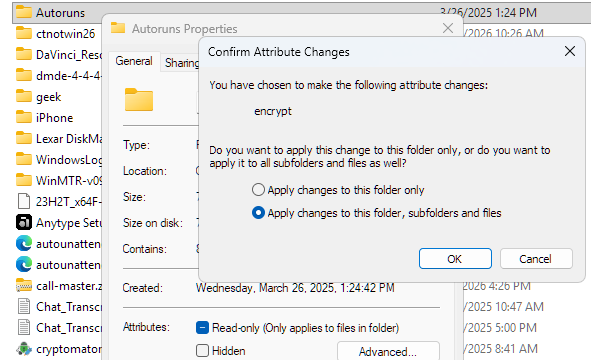Click the large folder icon in Properties dialog
Viewport: 591px width, 360px height.
(x=139, y=100)
